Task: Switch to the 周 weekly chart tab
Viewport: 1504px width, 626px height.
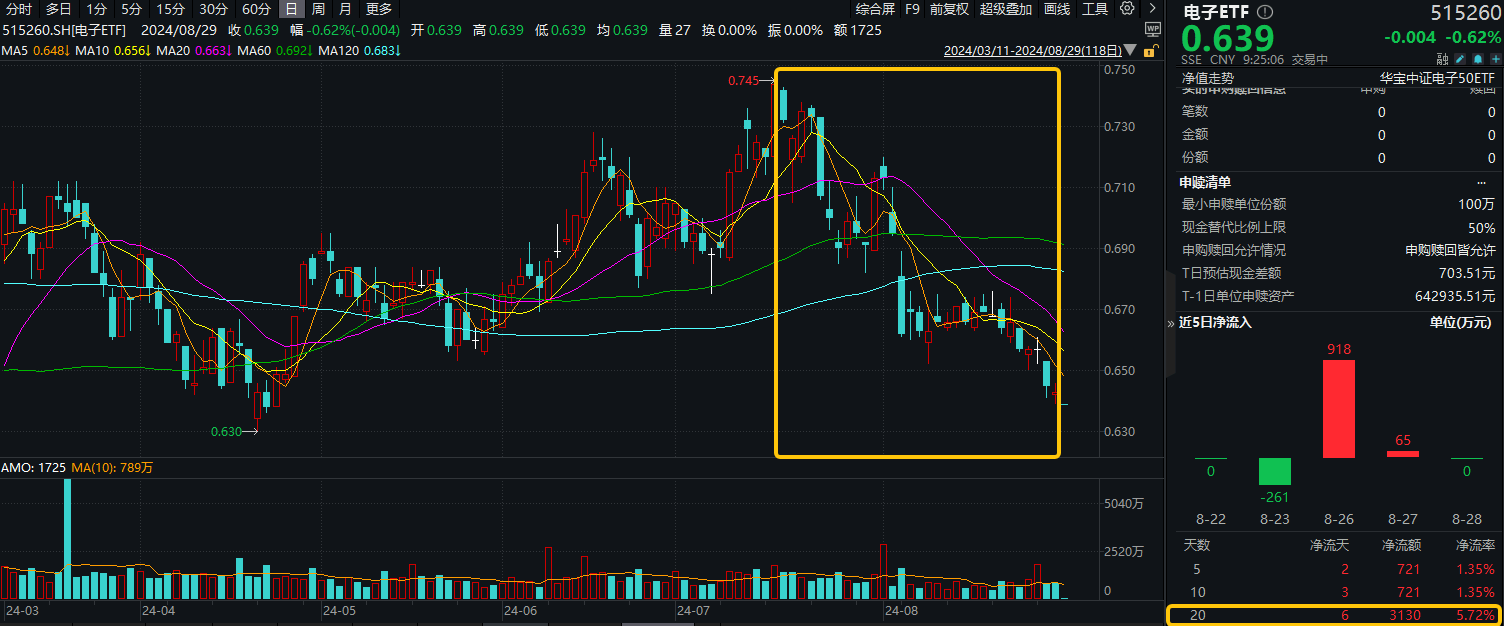Action: click(318, 9)
